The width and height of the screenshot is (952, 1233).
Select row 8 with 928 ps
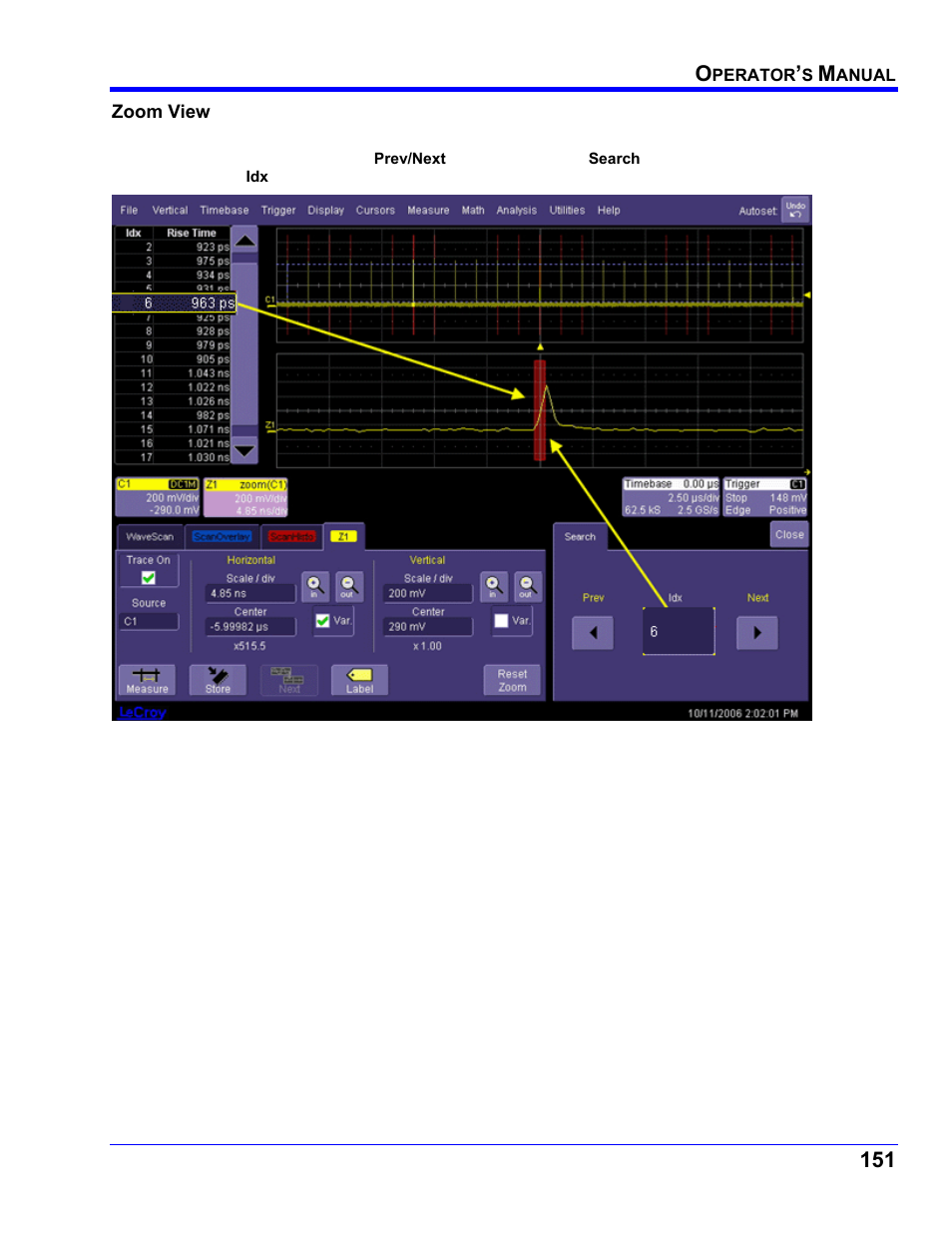[174, 331]
